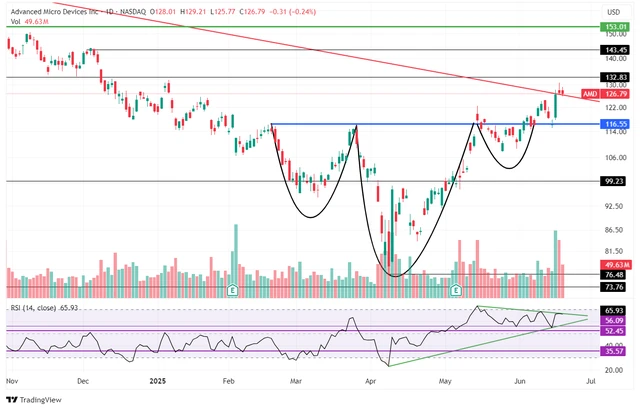
Task: Click the 2025 label on time axis
Action: tap(158, 381)
